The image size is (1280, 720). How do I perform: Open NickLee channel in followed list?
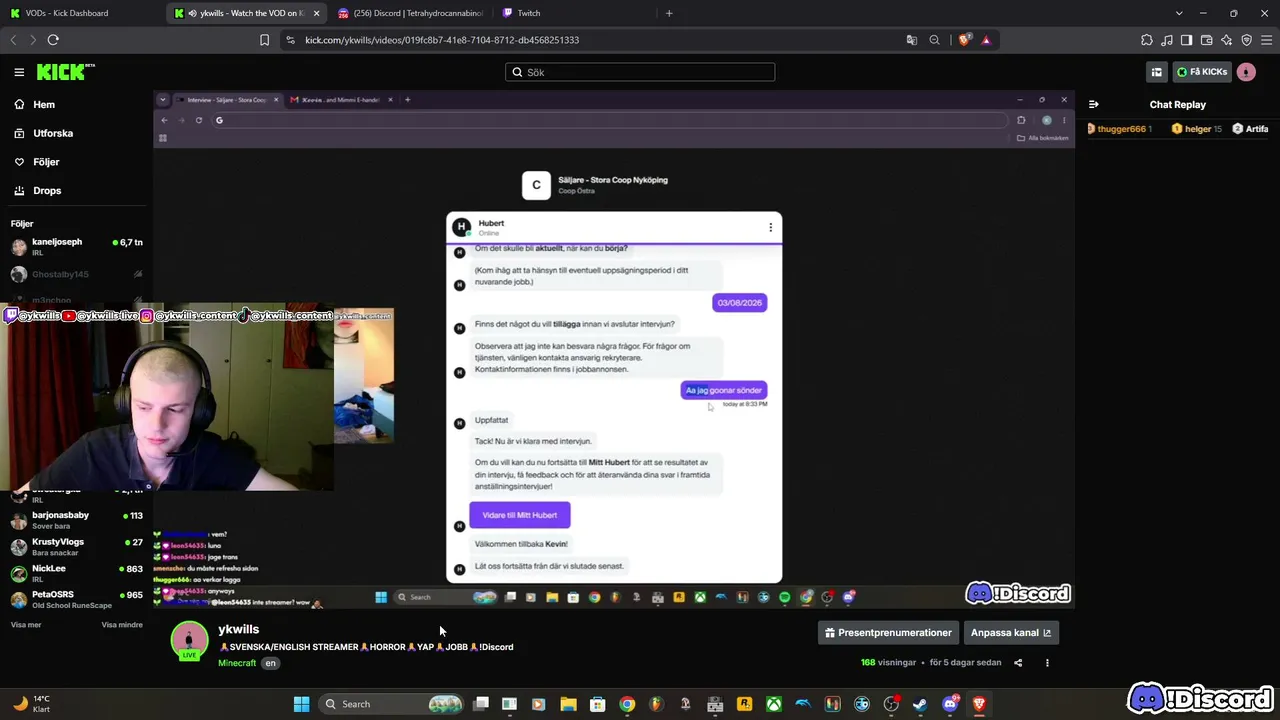coord(76,574)
